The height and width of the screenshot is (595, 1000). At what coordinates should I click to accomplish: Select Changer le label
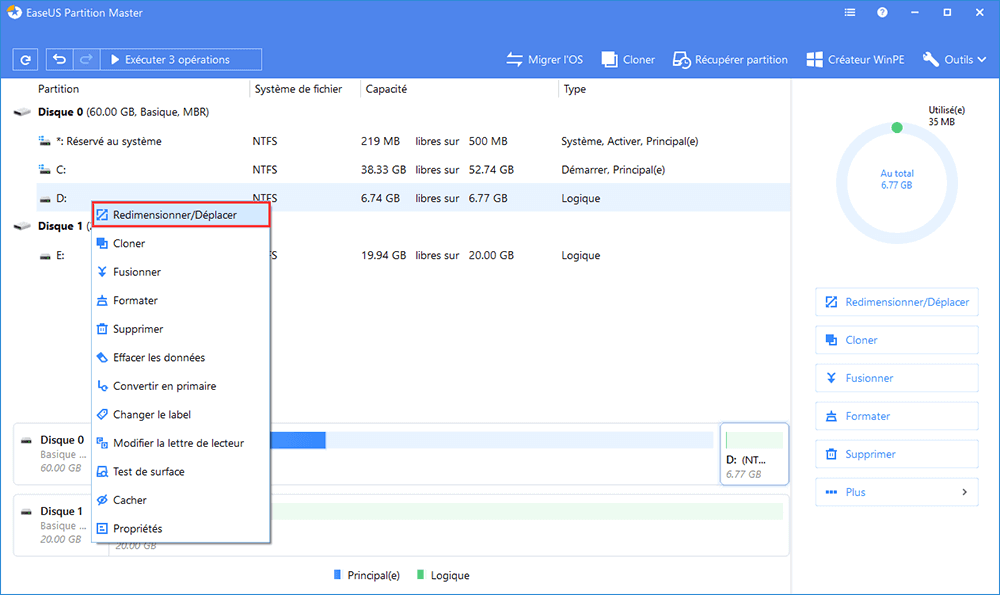click(181, 415)
